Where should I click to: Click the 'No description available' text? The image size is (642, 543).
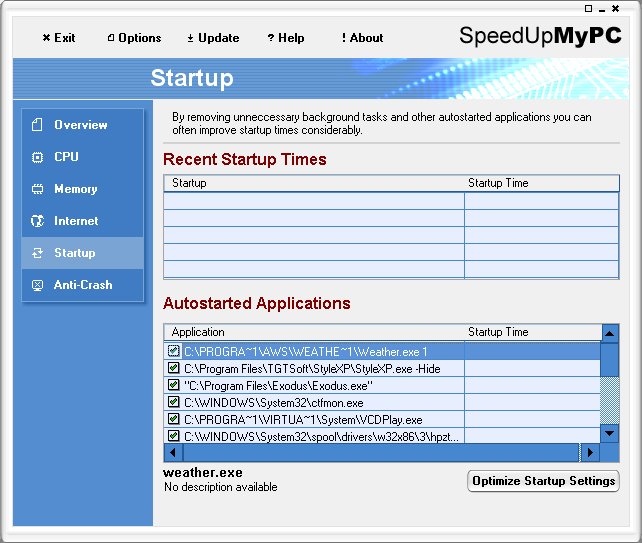coord(221,487)
